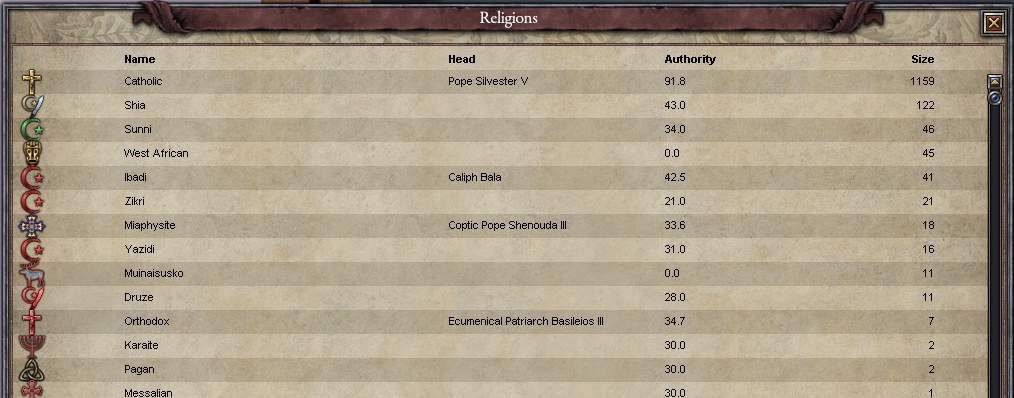The width and height of the screenshot is (1014, 398).
Task: Sort religions by Name column header
Action: pyautogui.click(x=140, y=59)
